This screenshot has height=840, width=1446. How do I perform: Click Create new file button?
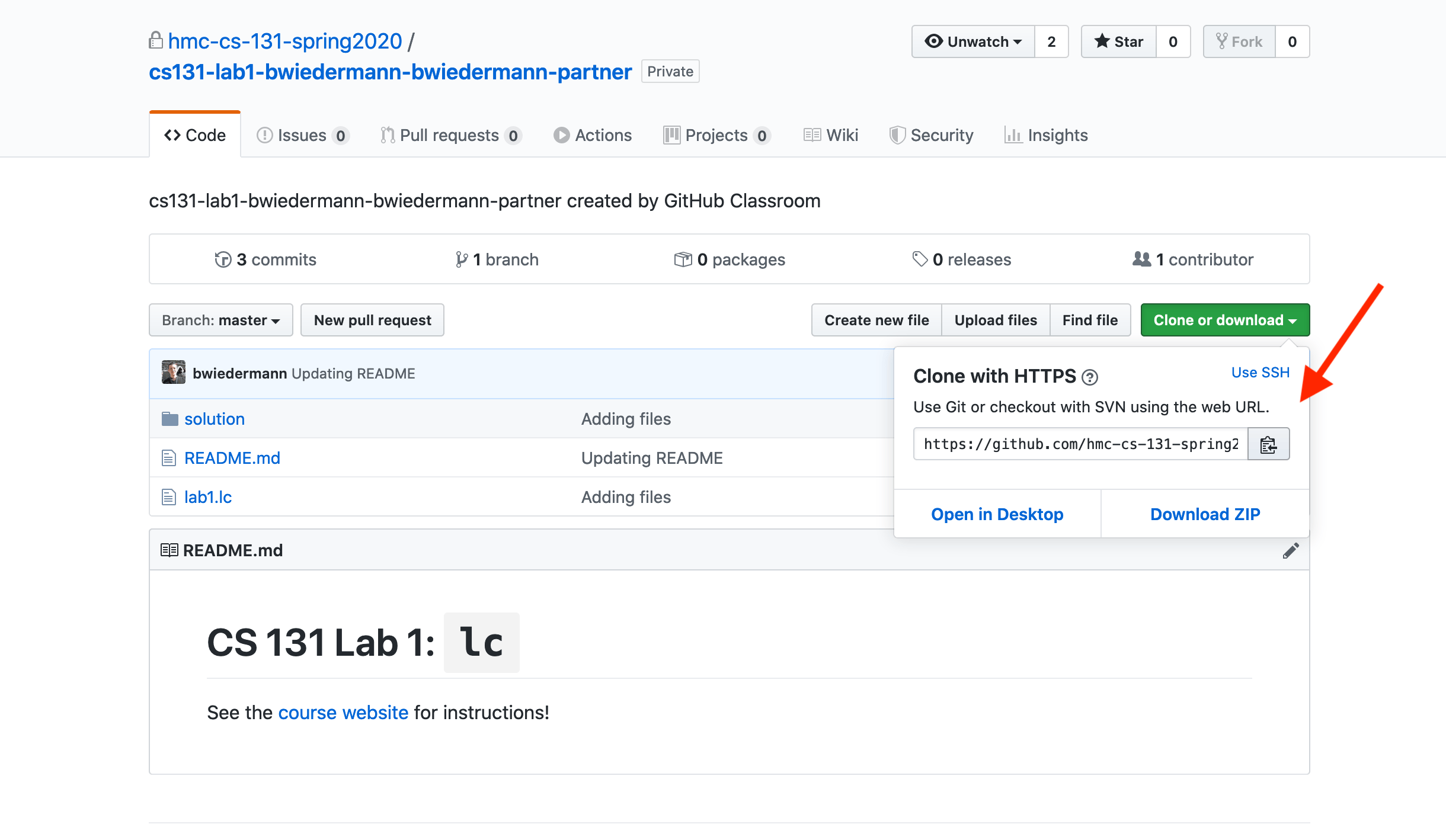[876, 320]
